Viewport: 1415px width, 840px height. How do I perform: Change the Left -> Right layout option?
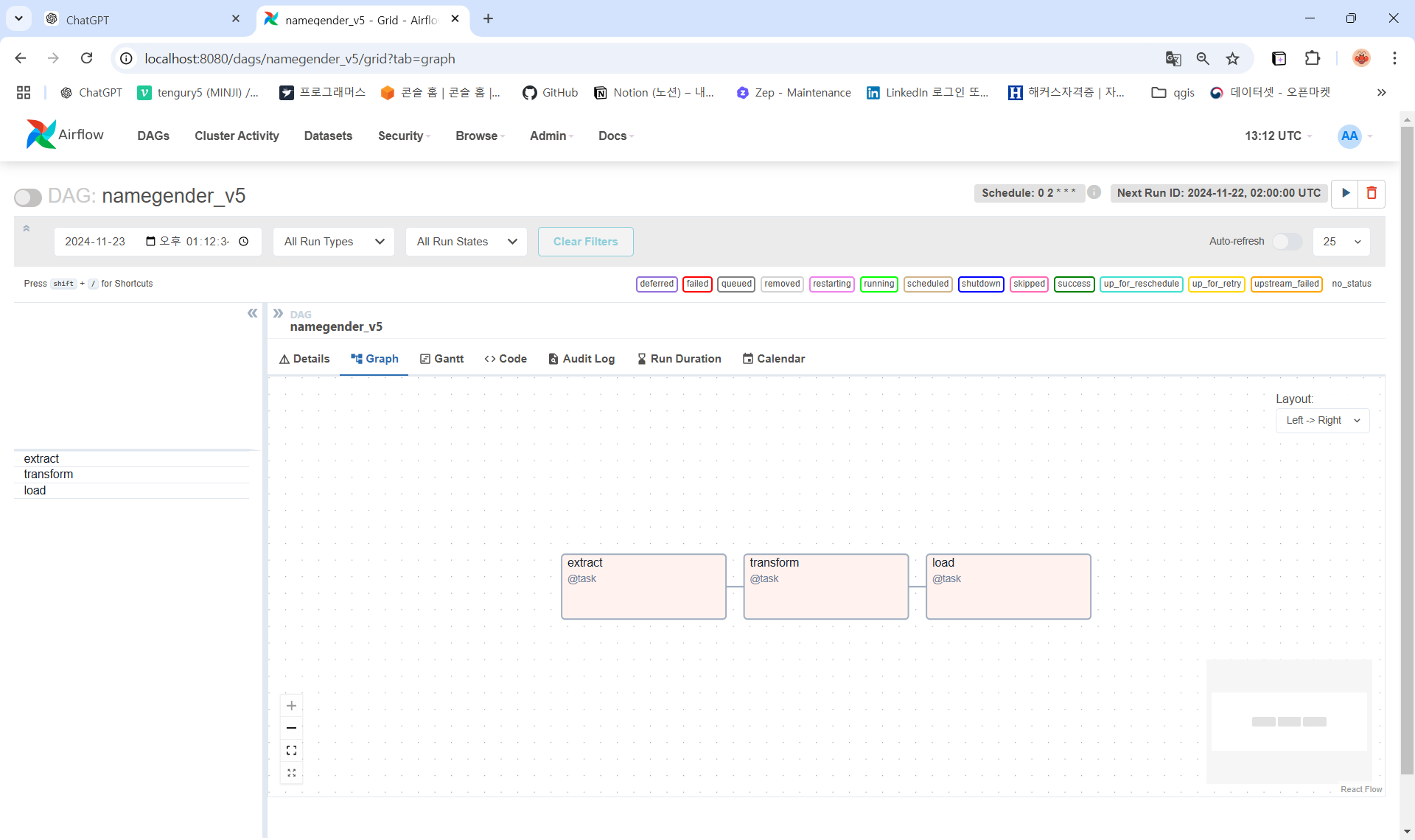[x=1322, y=420]
